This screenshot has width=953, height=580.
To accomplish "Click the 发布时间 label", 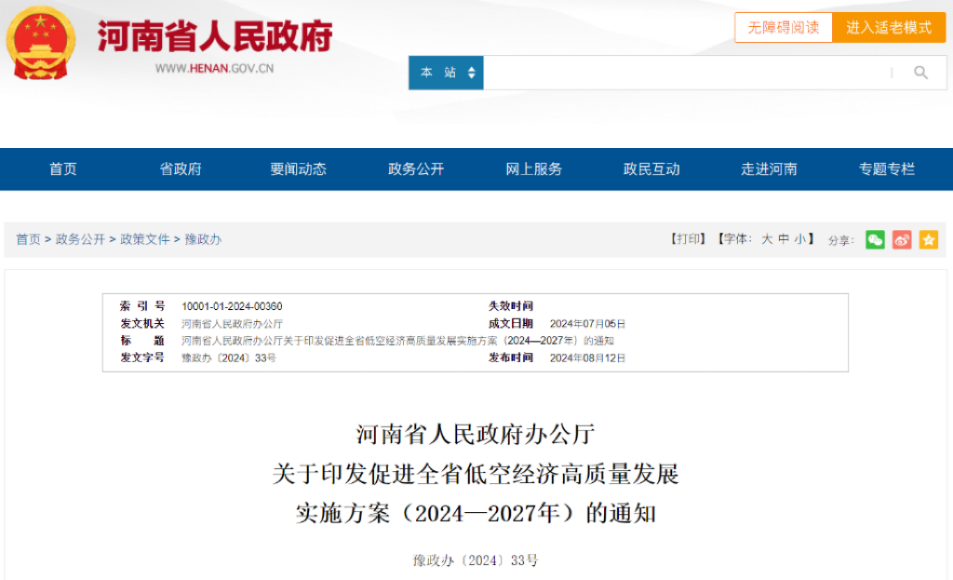I will pyautogui.click(x=511, y=357).
